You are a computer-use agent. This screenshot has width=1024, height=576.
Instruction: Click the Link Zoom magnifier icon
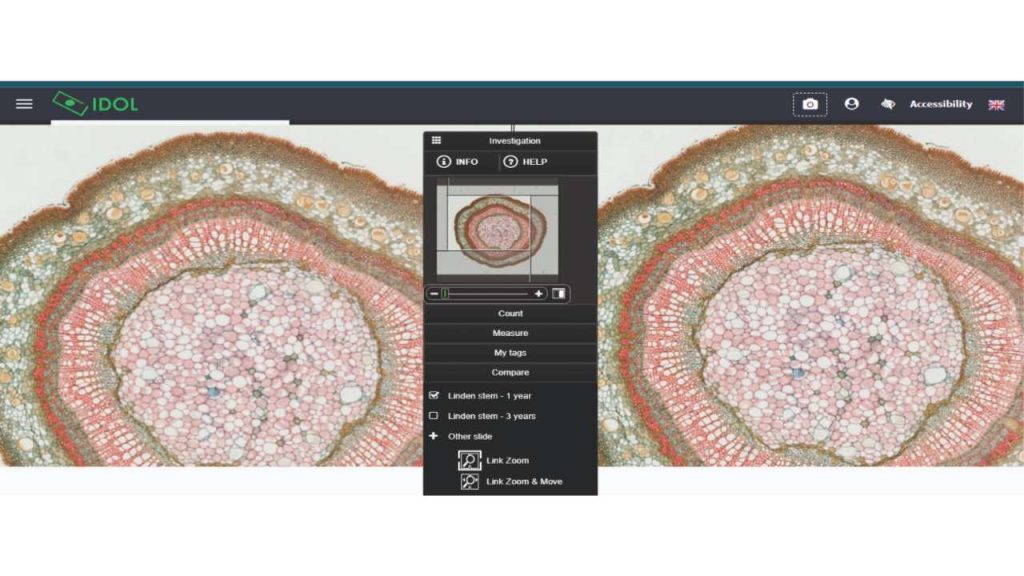[469, 460]
